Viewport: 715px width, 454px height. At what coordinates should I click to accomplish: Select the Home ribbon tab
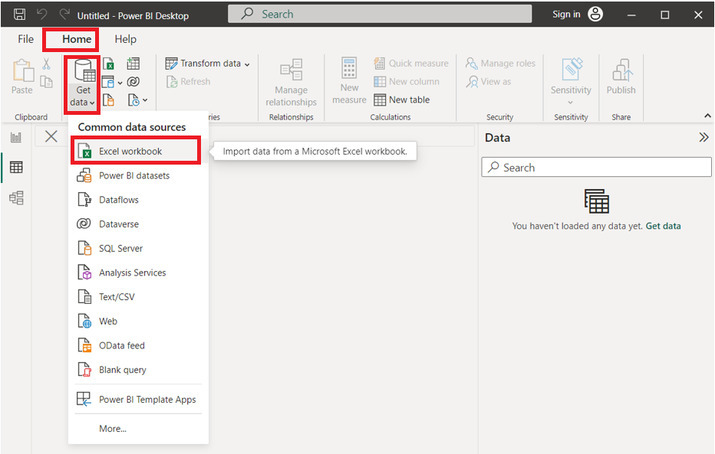tap(77, 39)
